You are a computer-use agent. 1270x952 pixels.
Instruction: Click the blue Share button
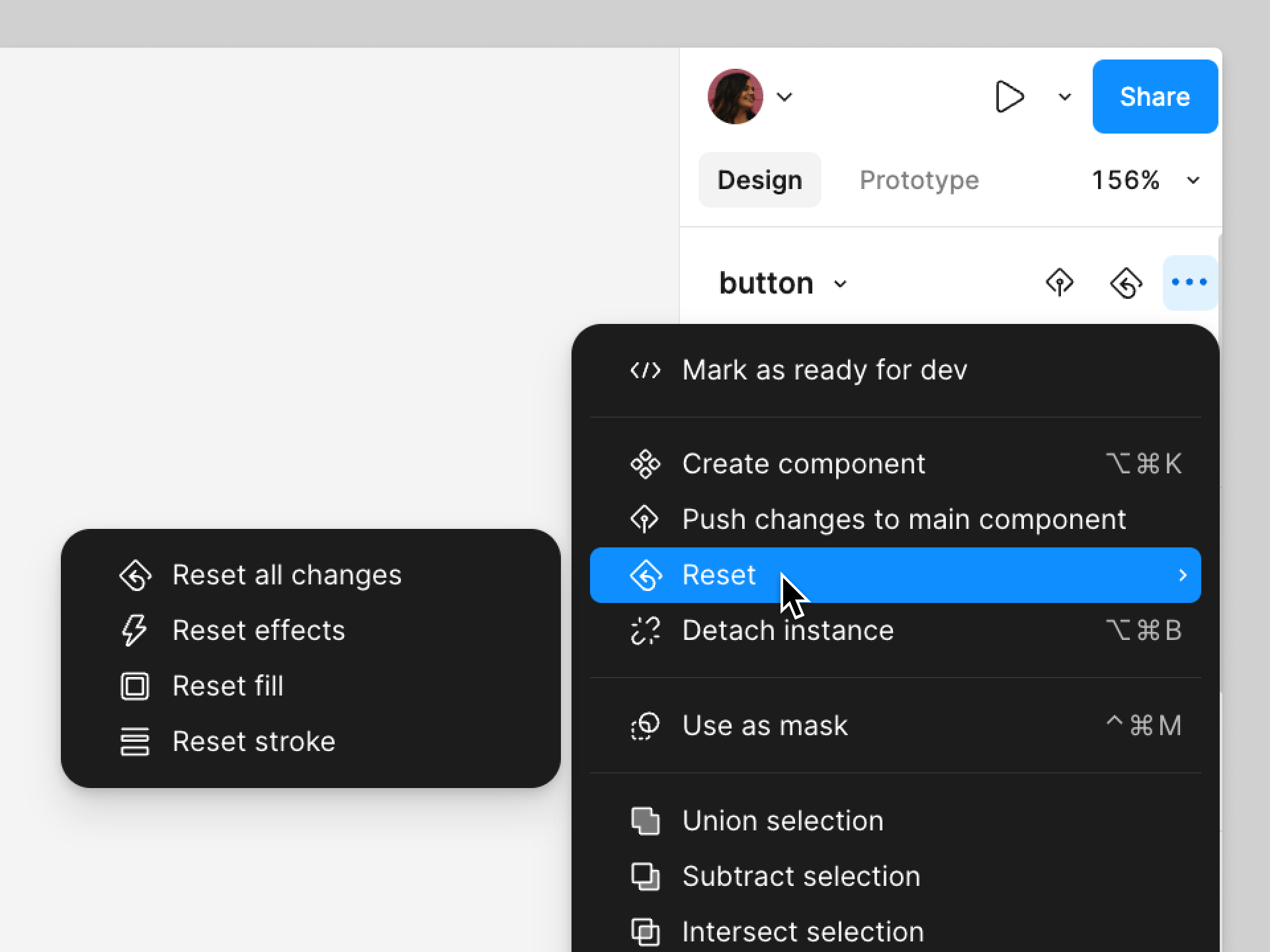click(x=1154, y=97)
